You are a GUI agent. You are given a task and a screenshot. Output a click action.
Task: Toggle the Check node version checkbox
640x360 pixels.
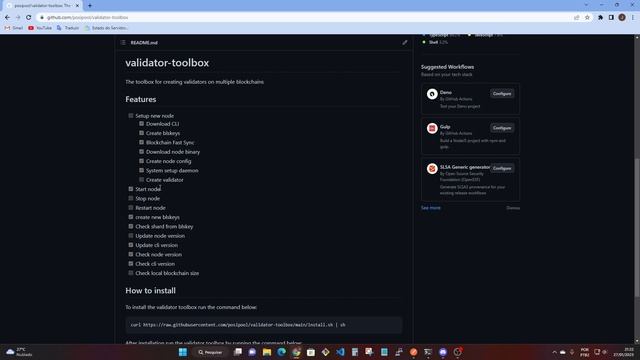point(131,254)
